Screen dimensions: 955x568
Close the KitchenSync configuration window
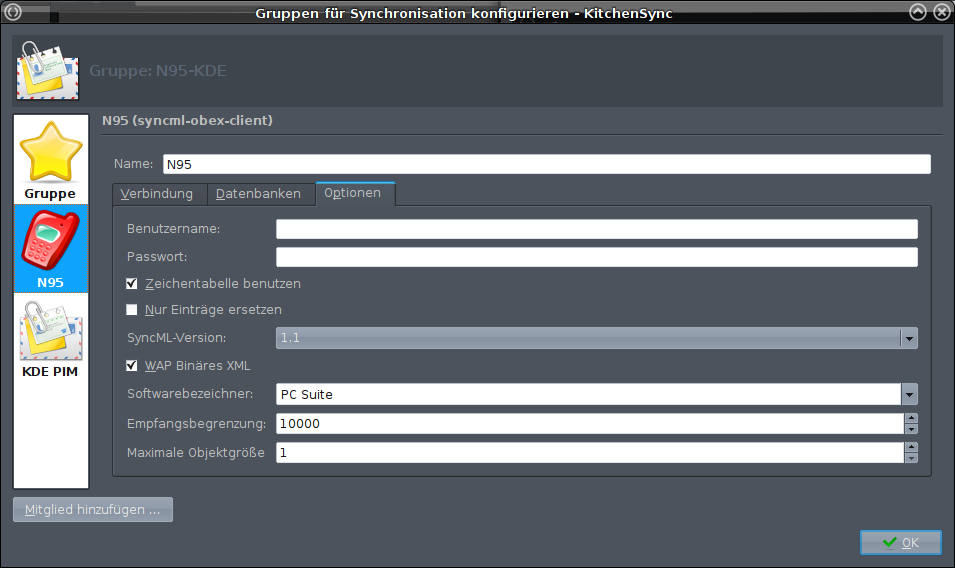[941, 12]
